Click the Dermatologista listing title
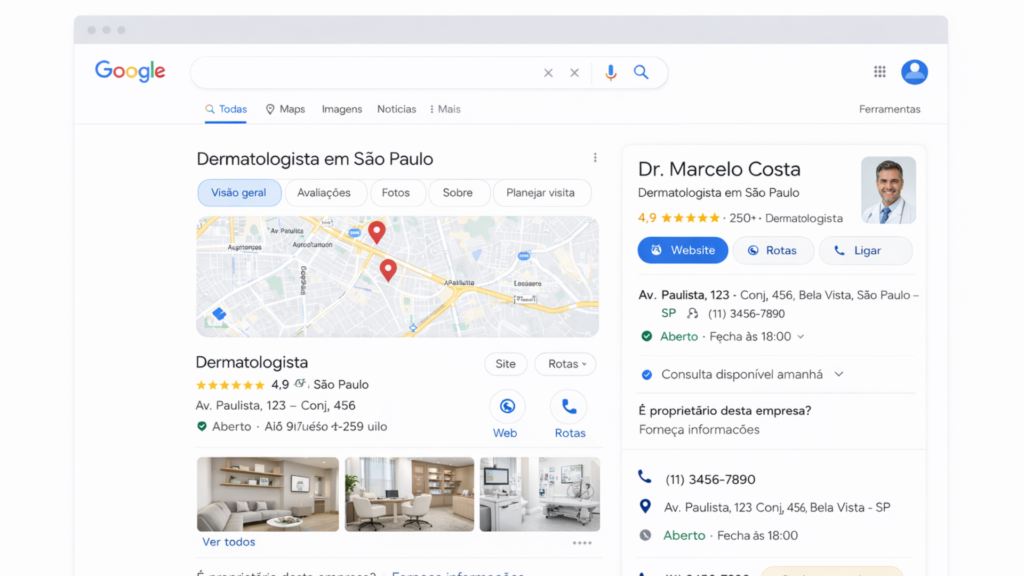Image resolution: width=1024 pixels, height=576 pixels. [252, 362]
